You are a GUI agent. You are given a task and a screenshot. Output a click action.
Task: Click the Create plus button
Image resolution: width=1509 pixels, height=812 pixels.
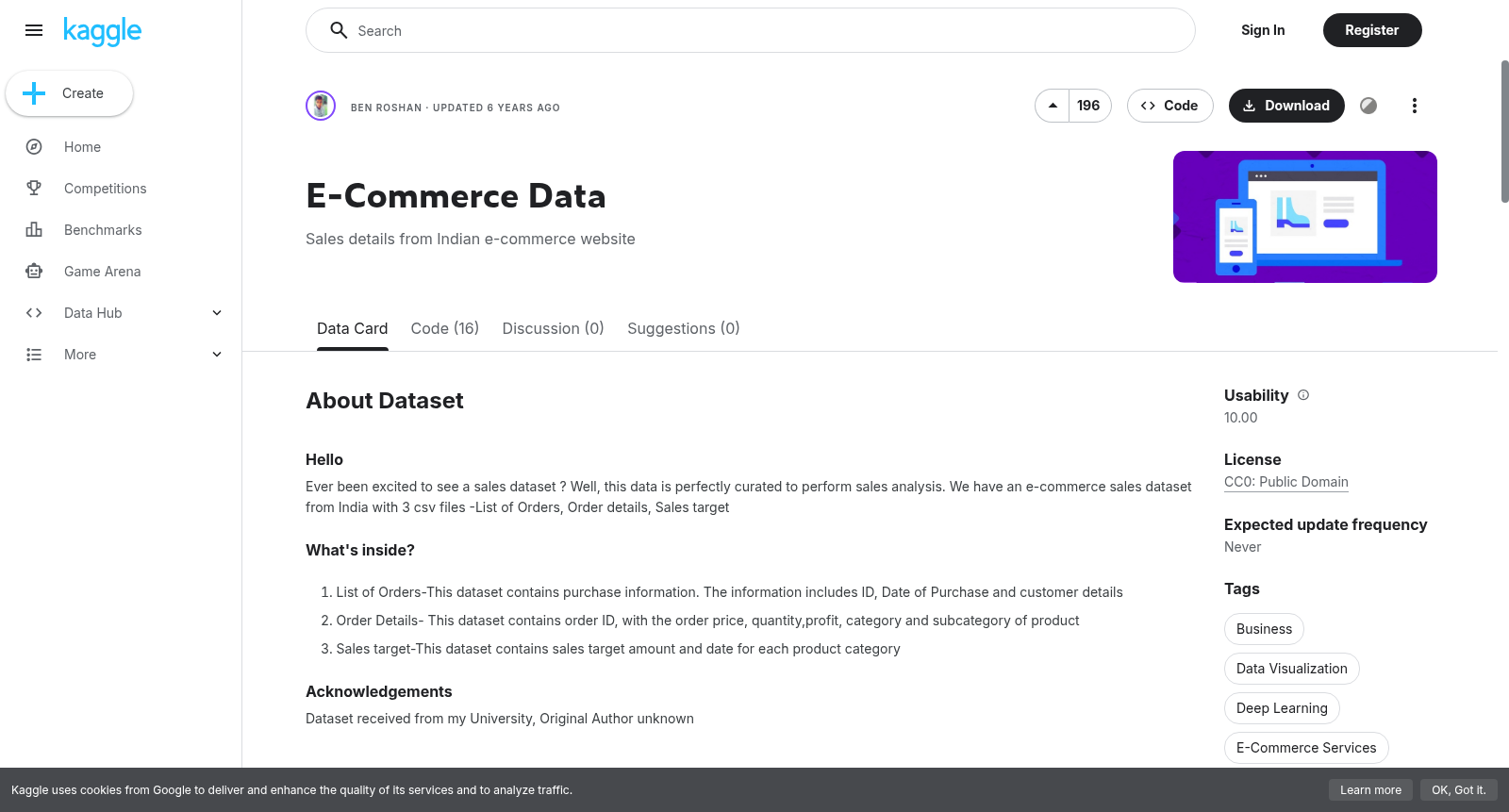[70, 93]
